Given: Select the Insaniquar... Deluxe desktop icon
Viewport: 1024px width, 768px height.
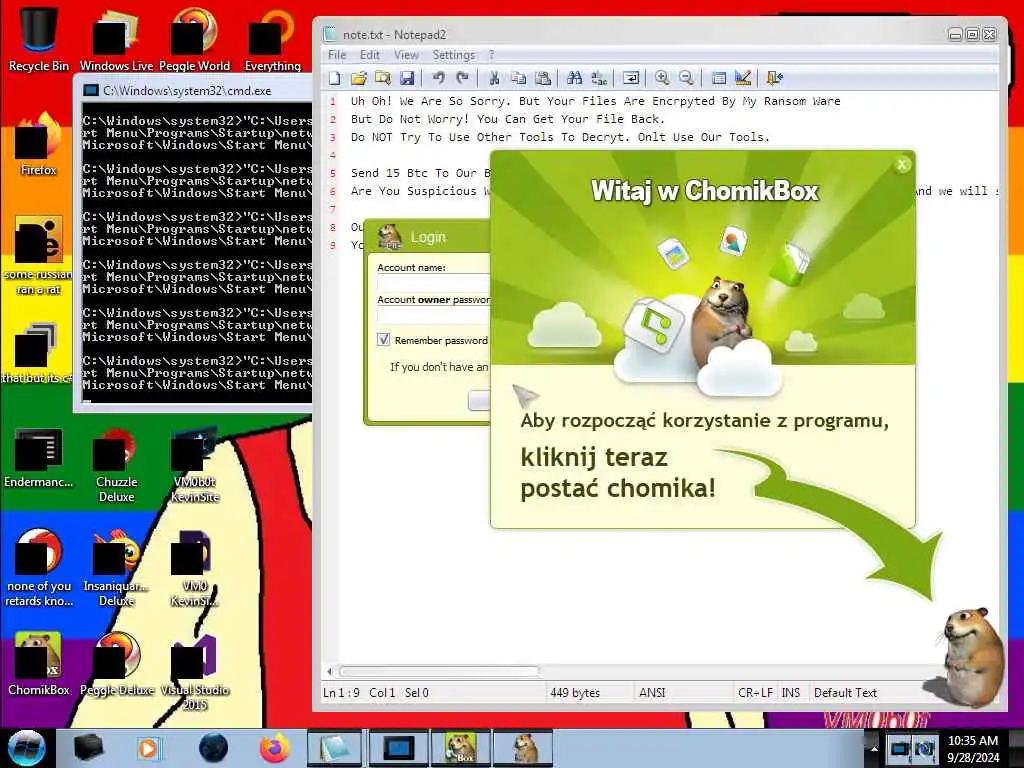Looking at the screenshot, I should pos(117,569).
